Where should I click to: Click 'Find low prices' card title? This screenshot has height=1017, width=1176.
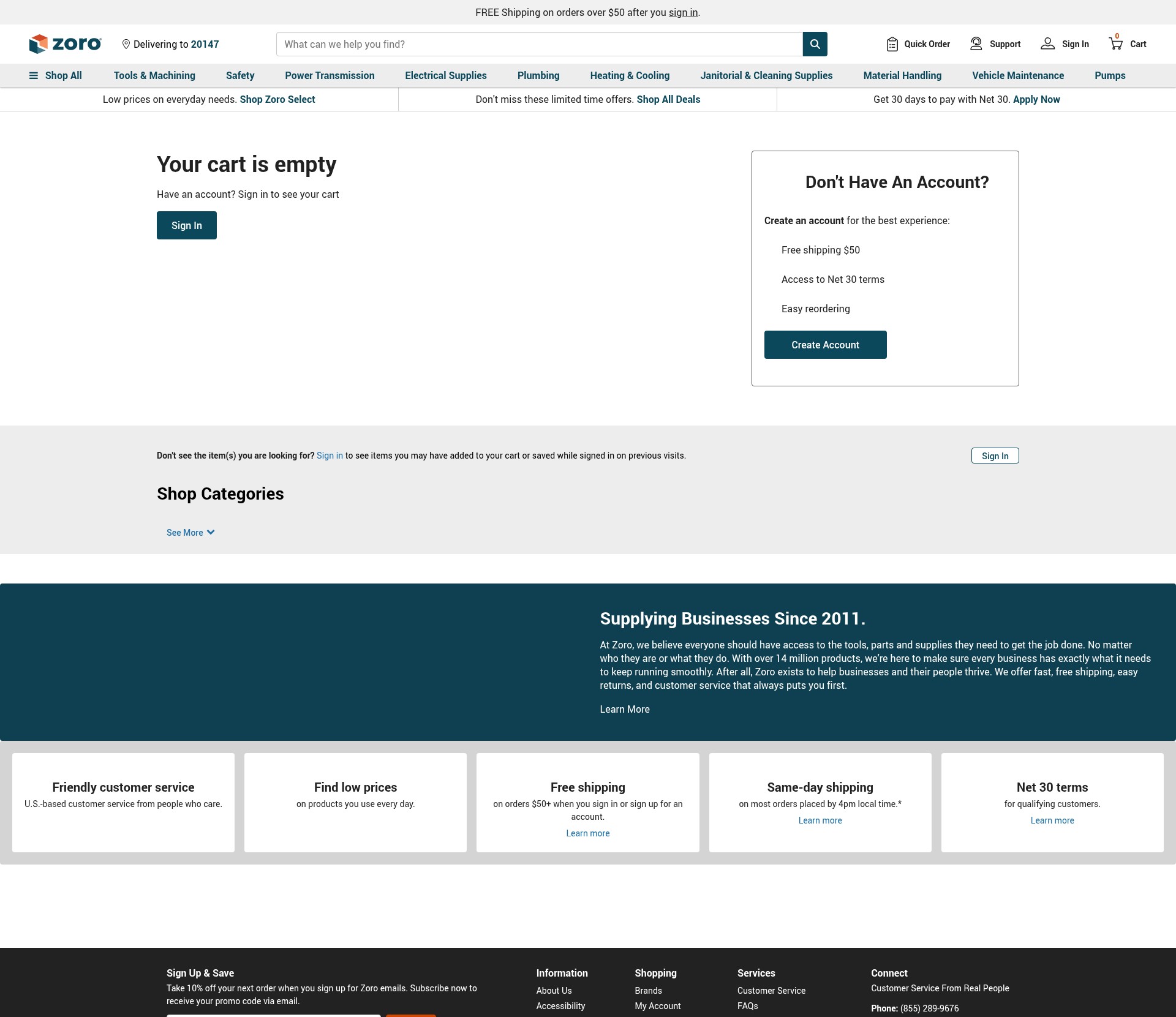click(x=355, y=787)
